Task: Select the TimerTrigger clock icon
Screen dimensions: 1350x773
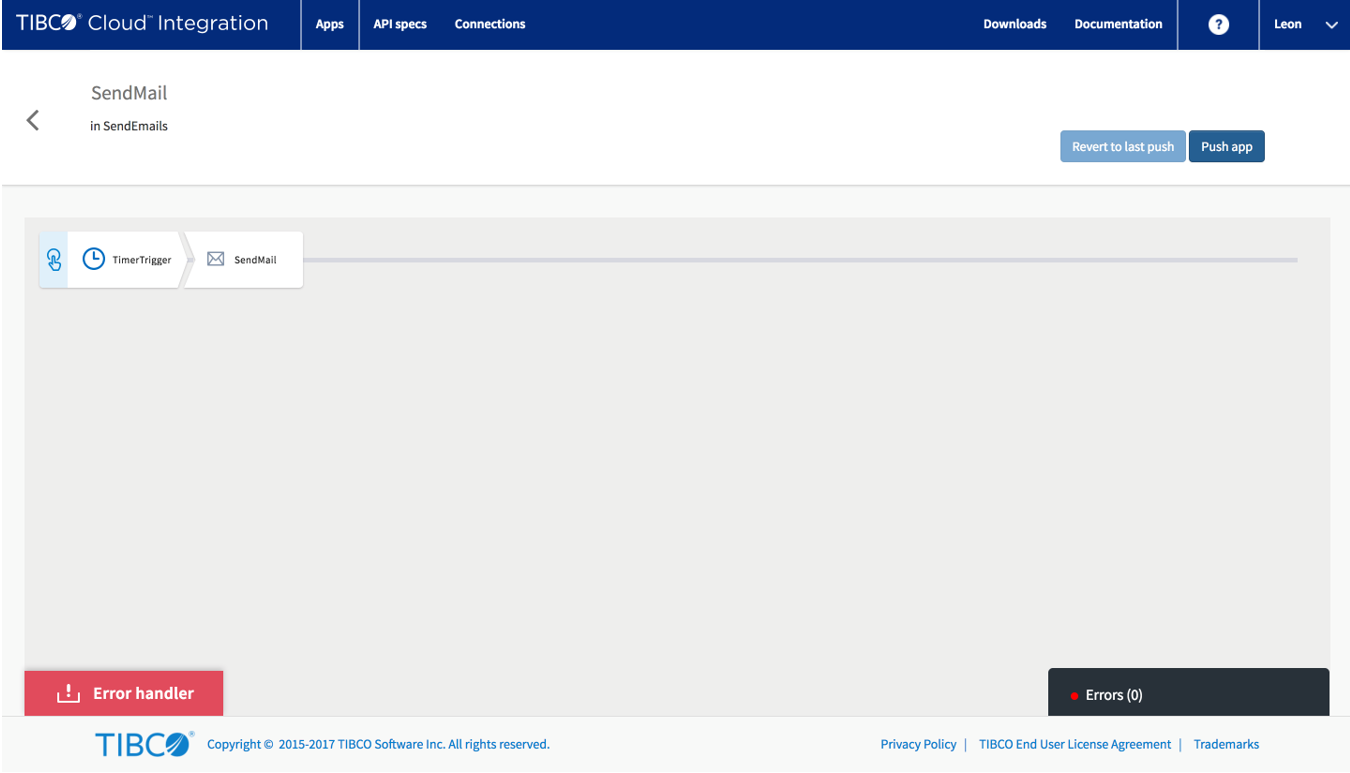Action: pos(93,259)
